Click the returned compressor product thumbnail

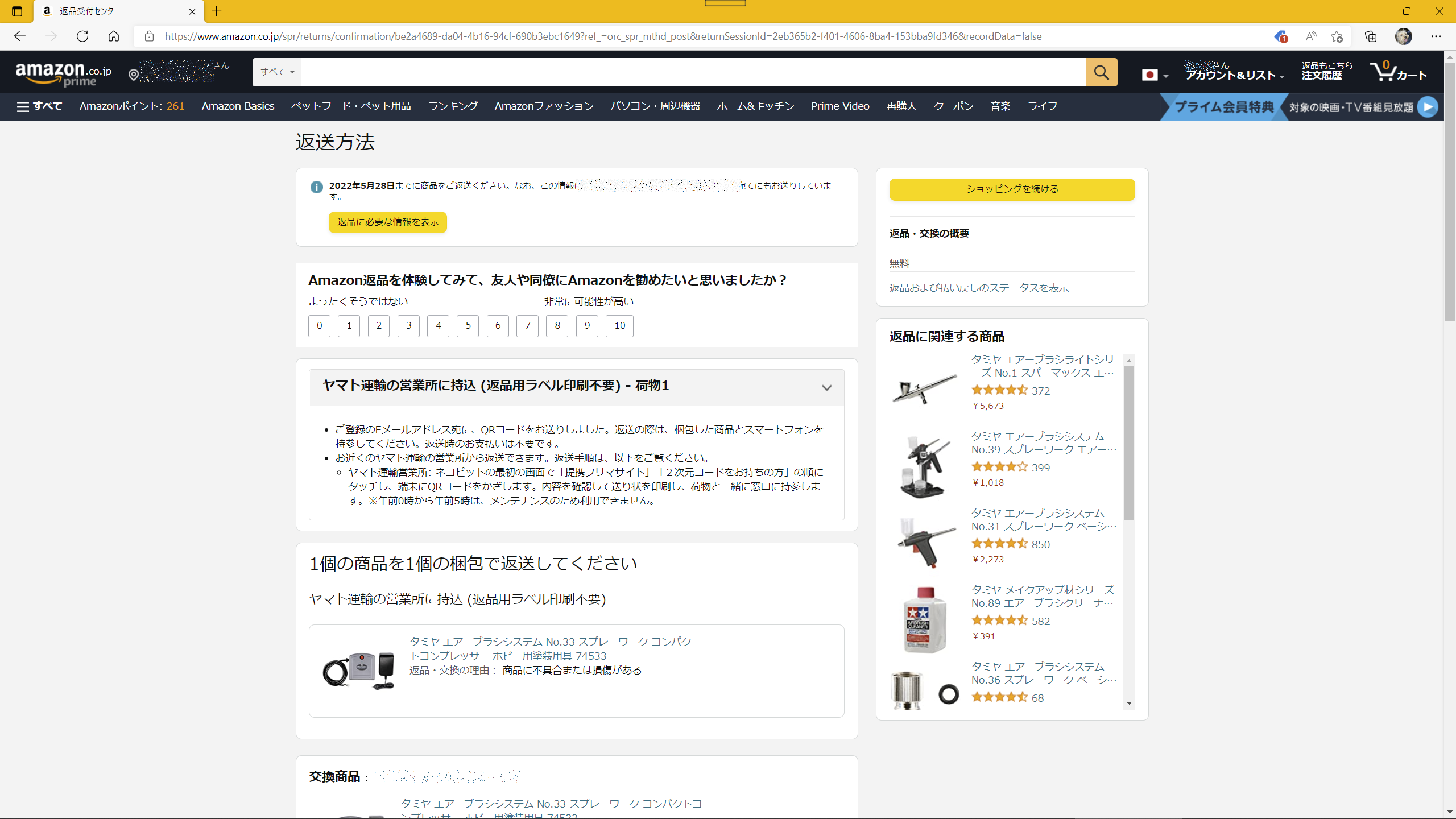click(x=358, y=671)
